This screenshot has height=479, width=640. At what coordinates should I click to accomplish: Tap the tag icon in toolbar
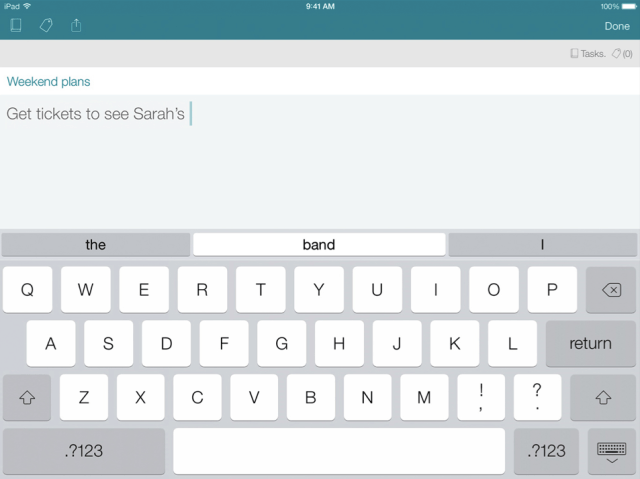tap(46, 25)
